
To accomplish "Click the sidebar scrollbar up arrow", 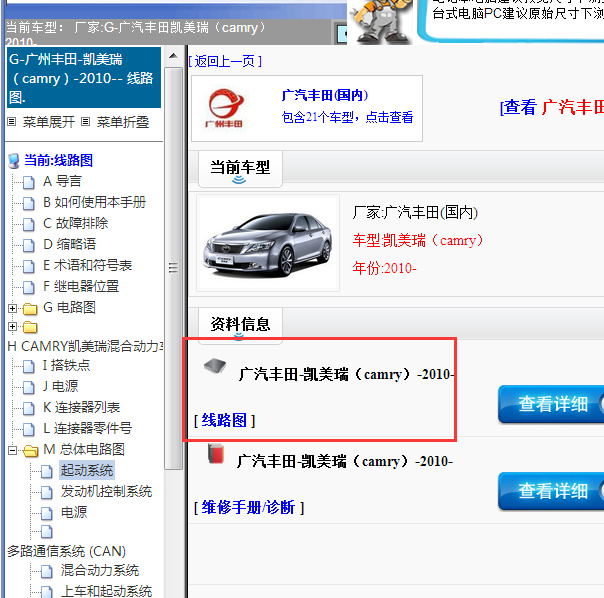I will point(173,56).
